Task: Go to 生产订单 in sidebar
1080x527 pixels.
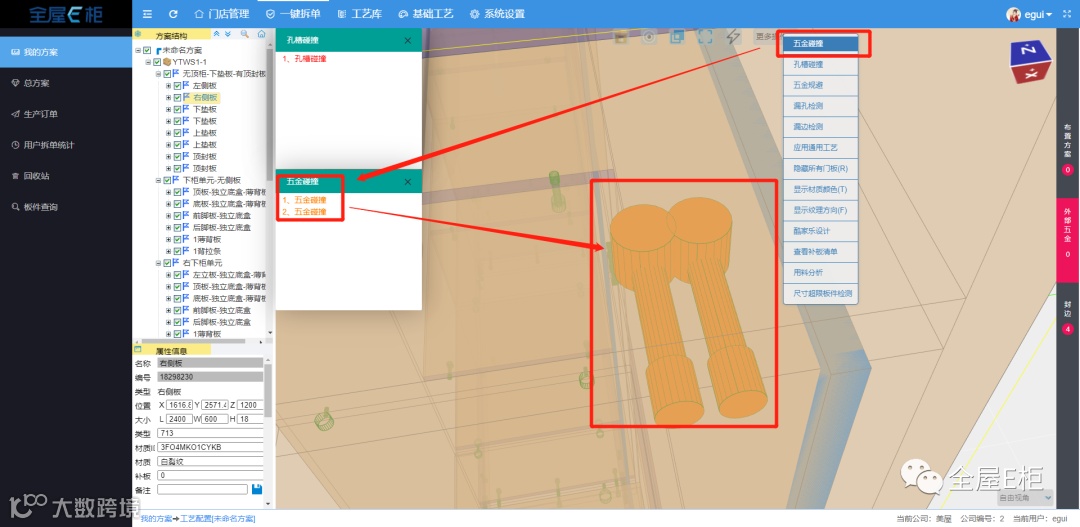Action: 65,114
